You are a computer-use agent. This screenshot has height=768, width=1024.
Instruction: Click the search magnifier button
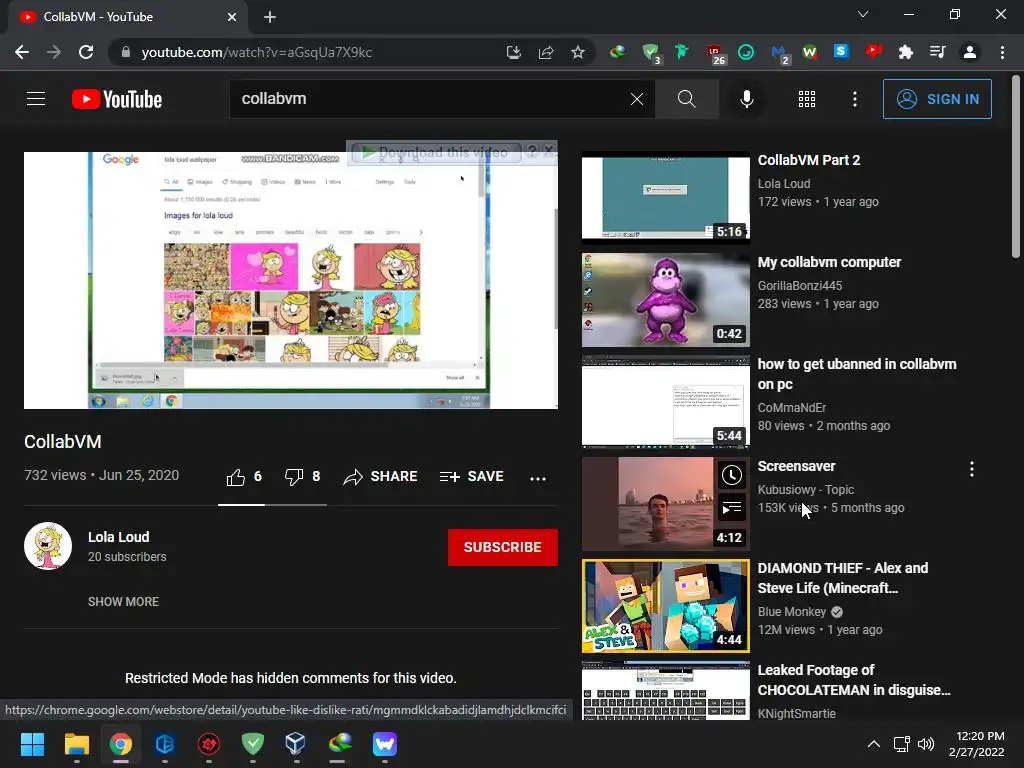pos(686,99)
